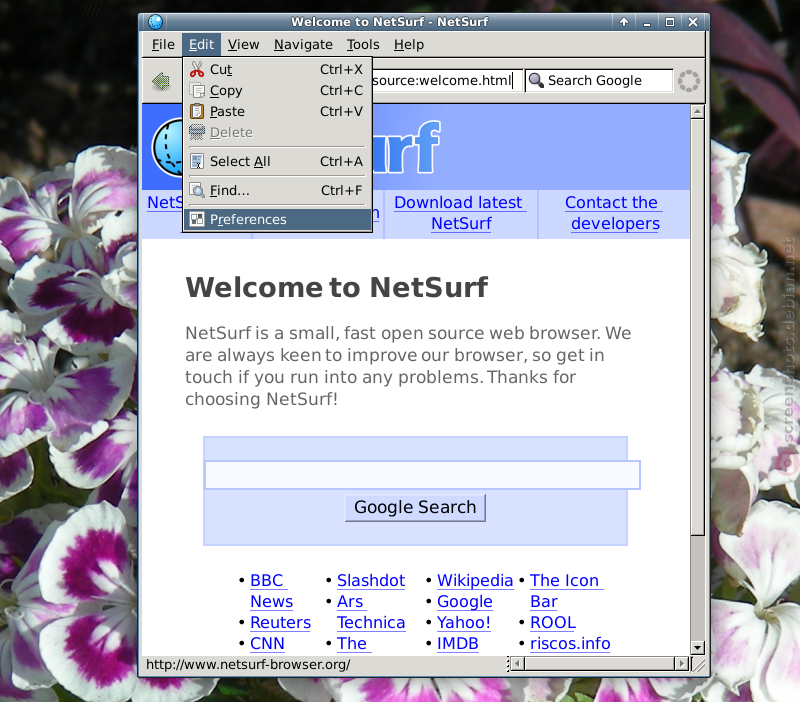Click the Search Google toolbar field
Screen dimensions: 800x702
pyautogui.click(x=599, y=81)
